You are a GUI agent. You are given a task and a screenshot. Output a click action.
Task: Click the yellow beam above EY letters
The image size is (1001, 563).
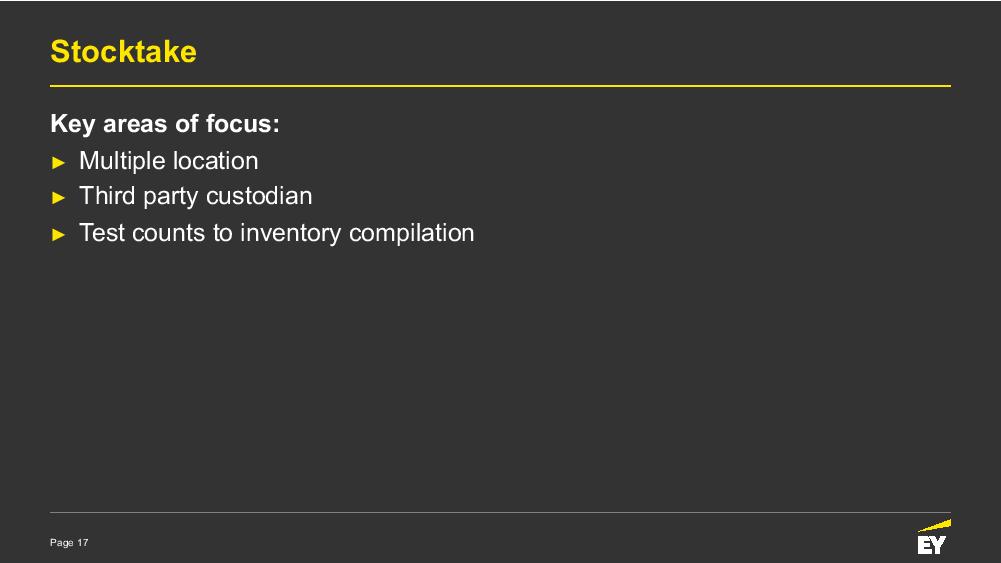pyautogui.click(x=936, y=525)
